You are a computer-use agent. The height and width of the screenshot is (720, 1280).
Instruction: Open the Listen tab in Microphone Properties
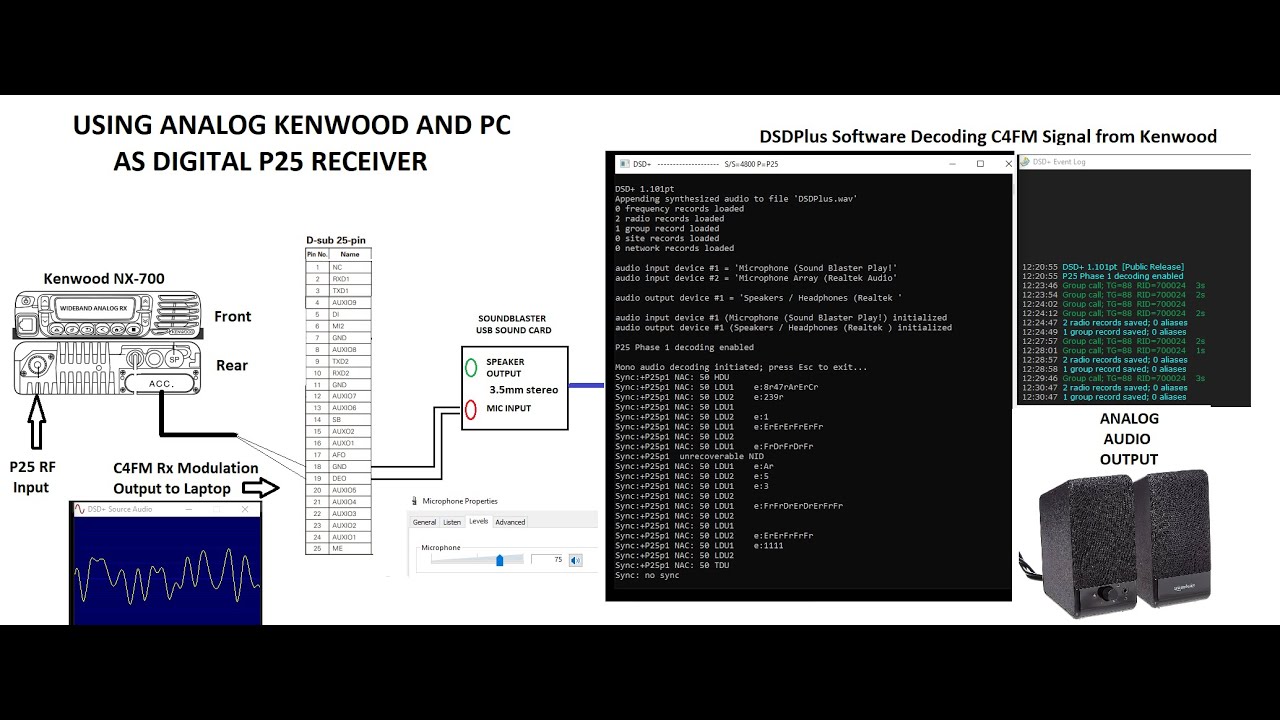[452, 522]
